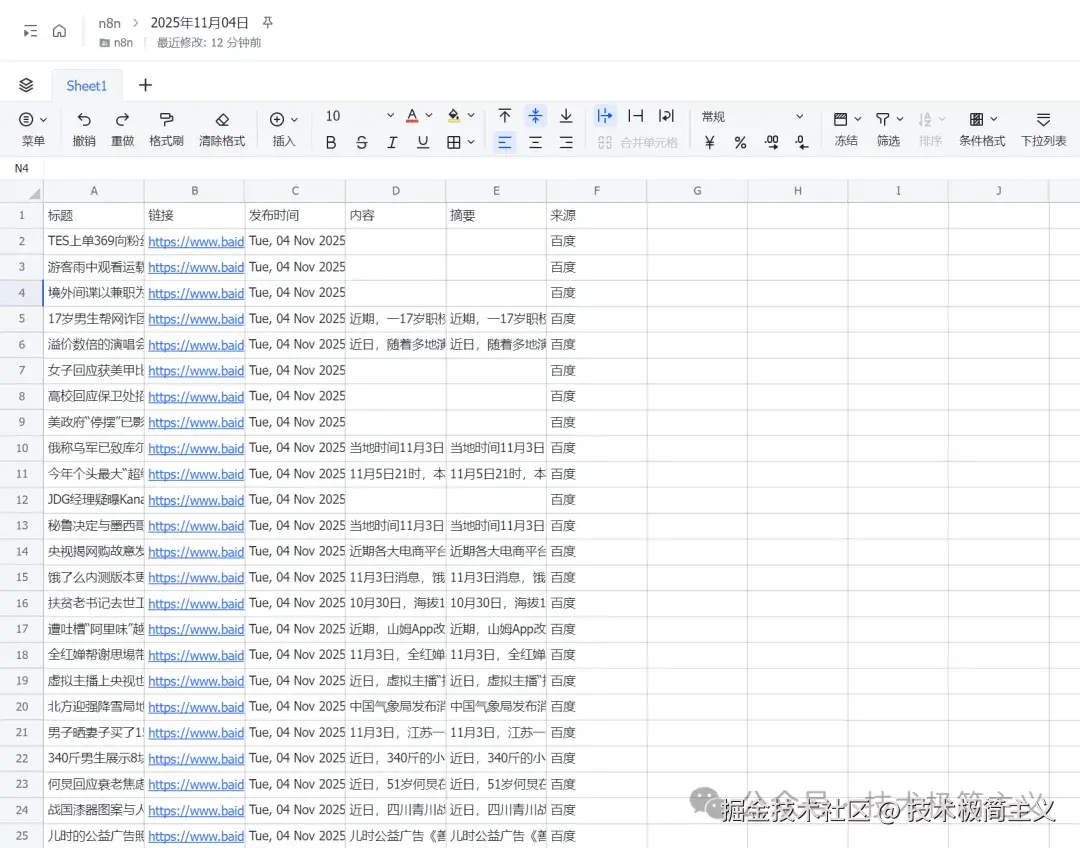Open the baidu link in row 2

tap(196, 242)
